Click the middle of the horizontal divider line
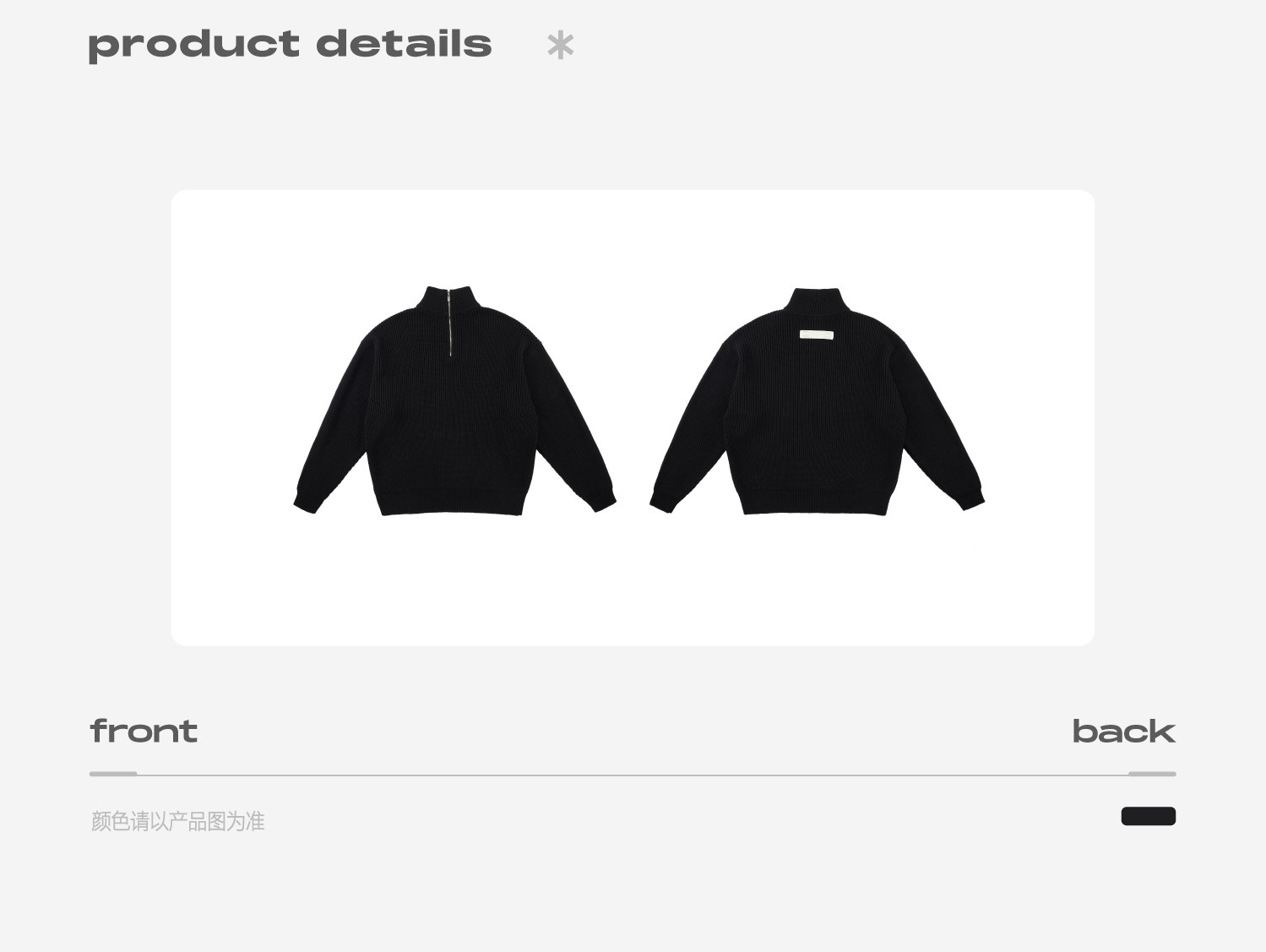This screenshot has width=1266, height=952. 633,774
